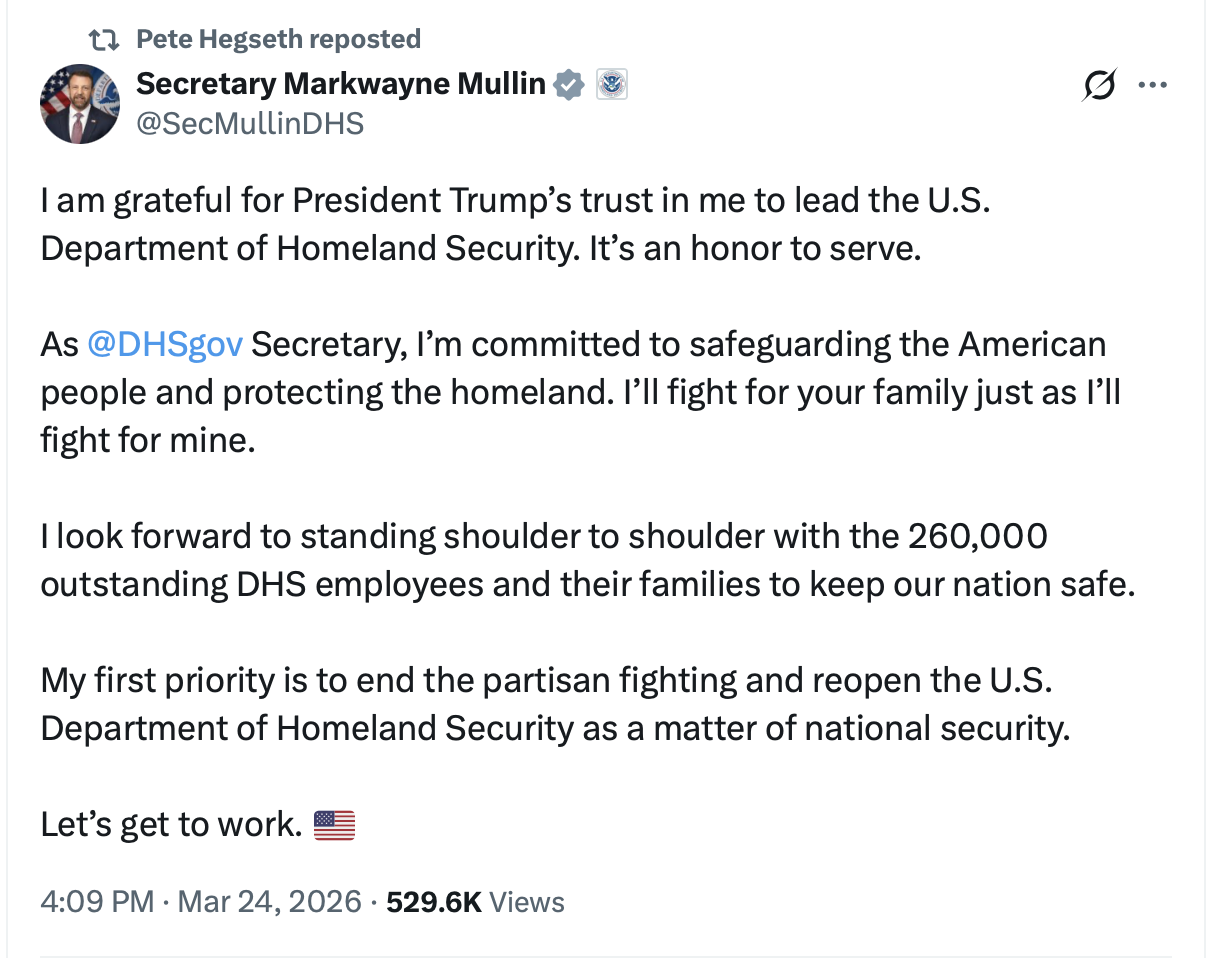Screen dimensions: 1216x958
Task: Click the Grok icon on the post
Action: (x=1098, y=87)
